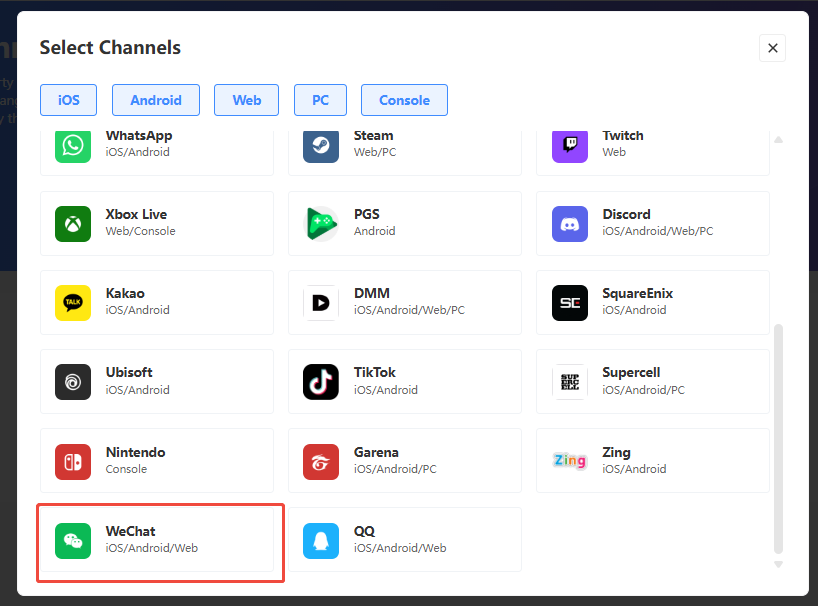Click the Twitch channel icon
Screen dimensions: 818x606
[569, 145]
